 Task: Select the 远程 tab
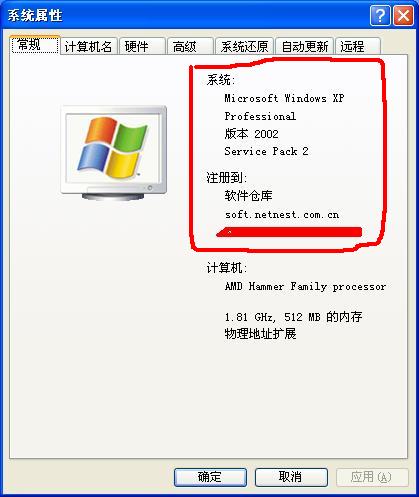tap(358, 46)
